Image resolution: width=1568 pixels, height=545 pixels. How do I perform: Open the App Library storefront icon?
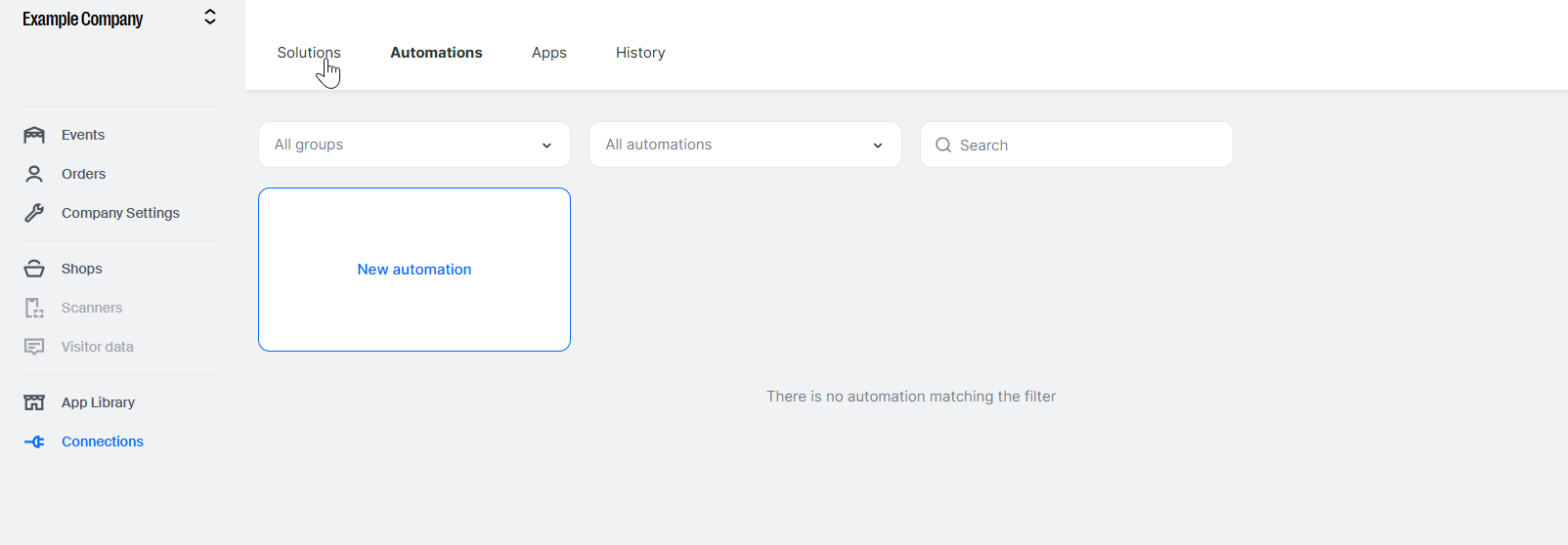[34, 402]
